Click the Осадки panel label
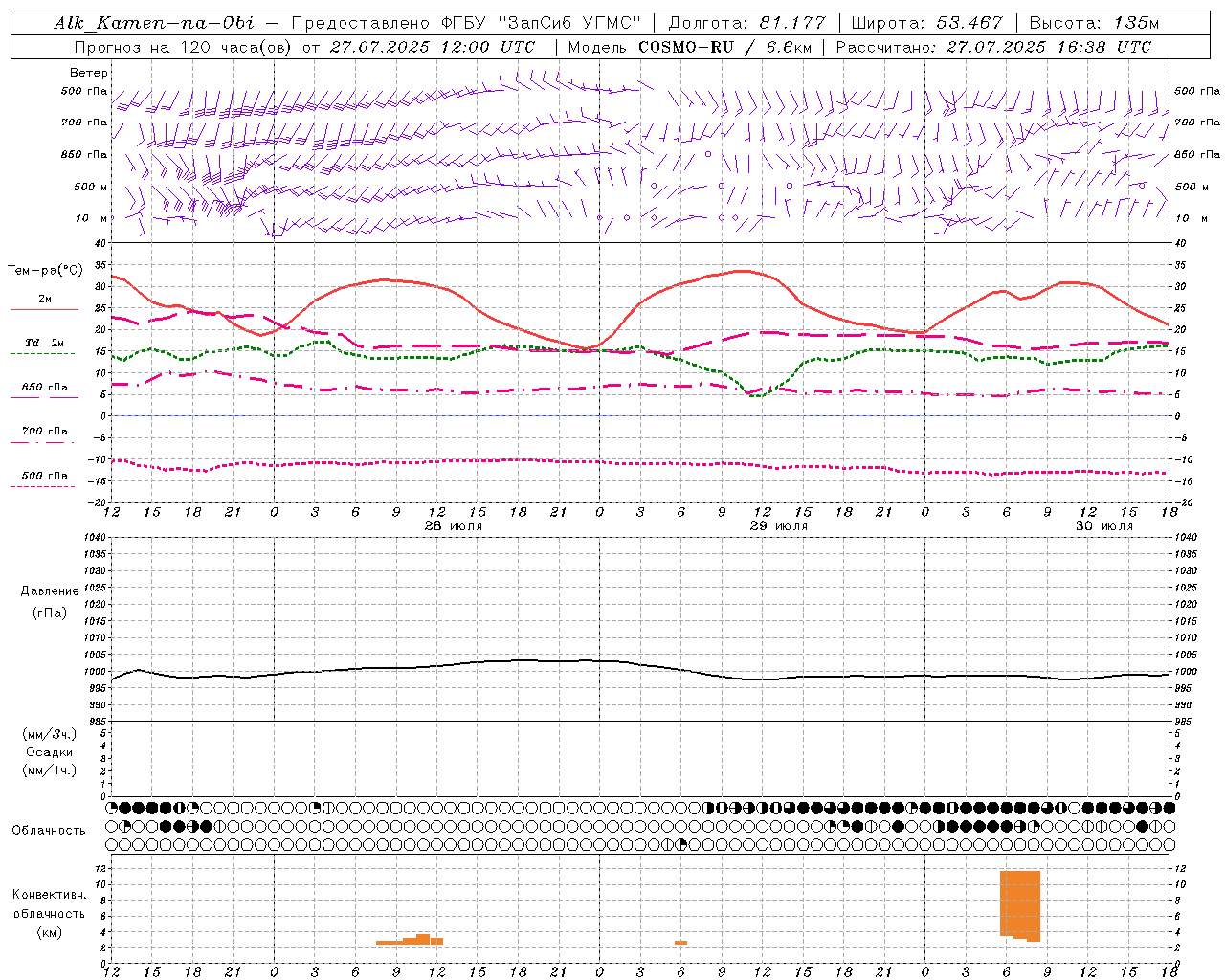Viewport: 1225px width, 980px height. [50, 752]
